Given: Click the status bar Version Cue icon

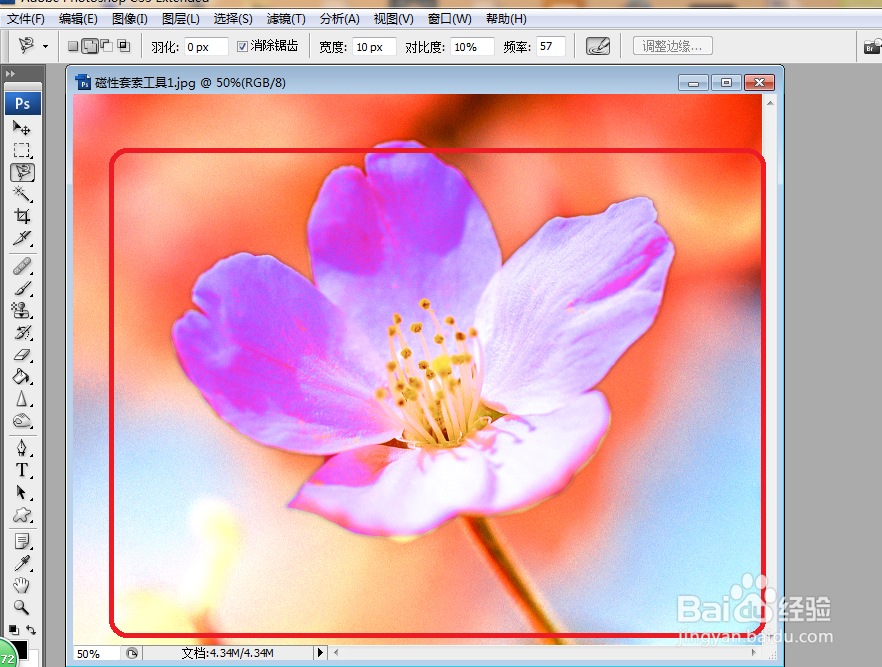Looking at the screenshot, I should click(132, 653).
